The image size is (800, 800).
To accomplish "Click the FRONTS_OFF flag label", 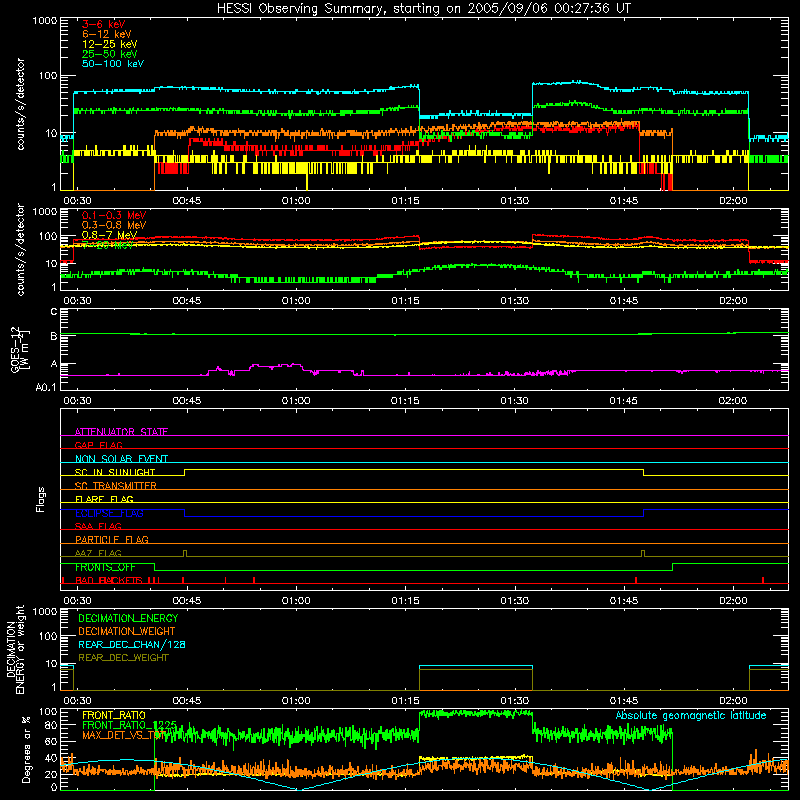I will pyautogui.click(x=105, y=567).
